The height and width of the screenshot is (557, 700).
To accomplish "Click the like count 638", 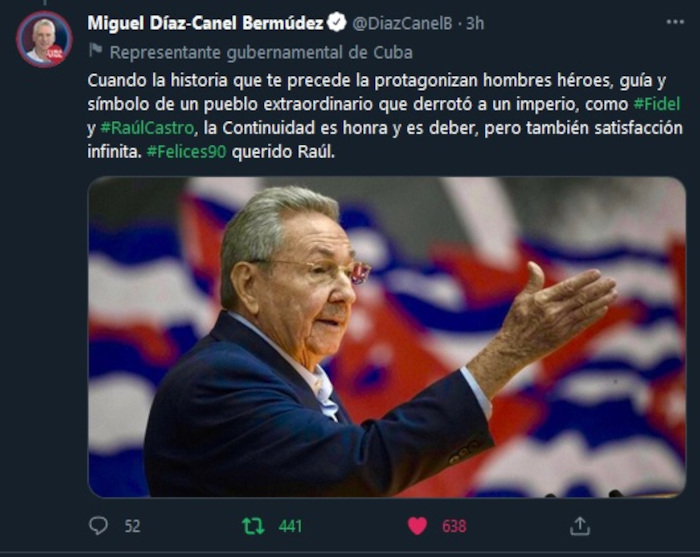I will point(454,526).
